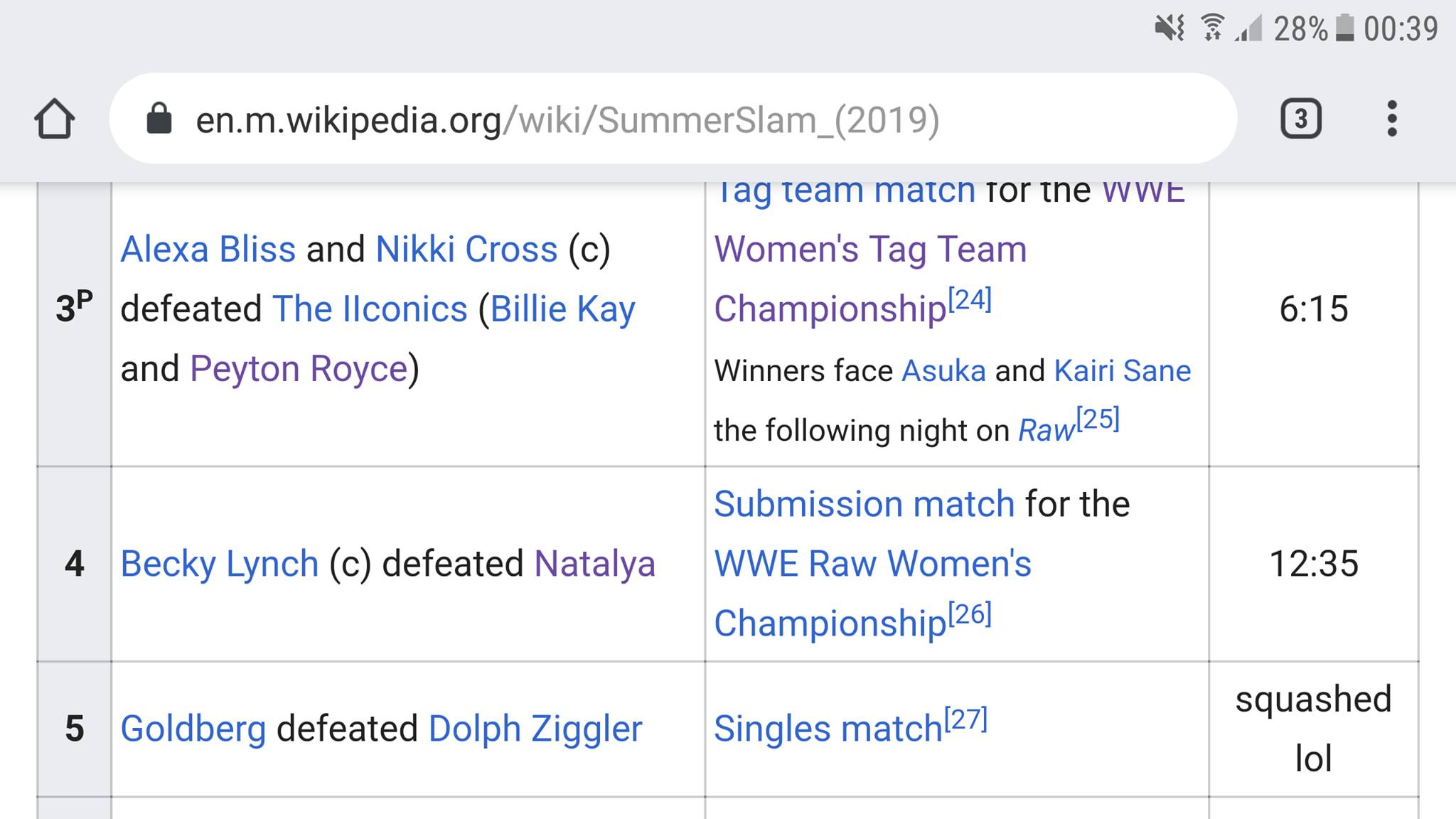Tap the browser home icon

[x=54, y=119]
